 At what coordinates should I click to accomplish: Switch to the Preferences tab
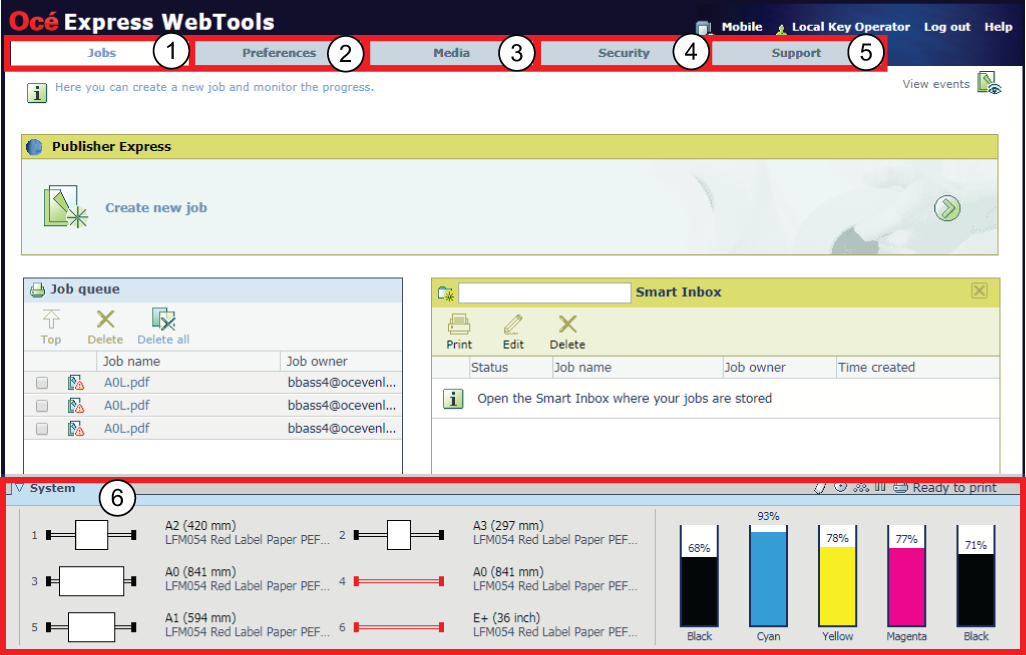pos(279,53)
